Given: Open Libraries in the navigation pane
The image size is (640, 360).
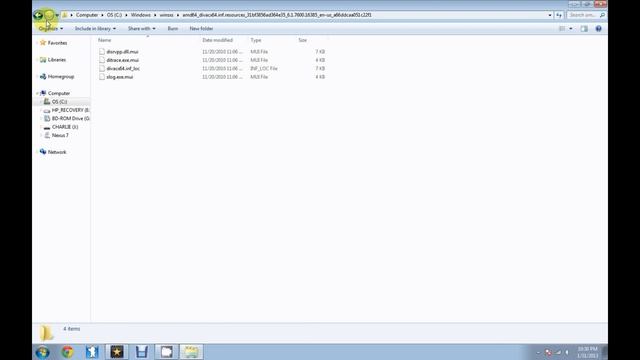Looking at the screenshot, I should [x=57, y=60].
